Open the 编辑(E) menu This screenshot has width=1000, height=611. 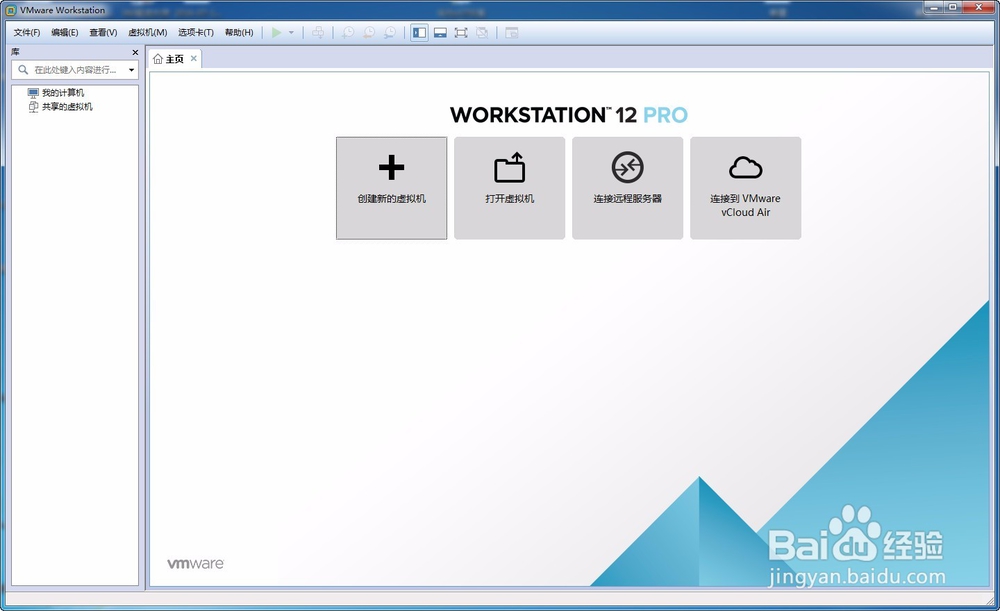coord(64,33)
